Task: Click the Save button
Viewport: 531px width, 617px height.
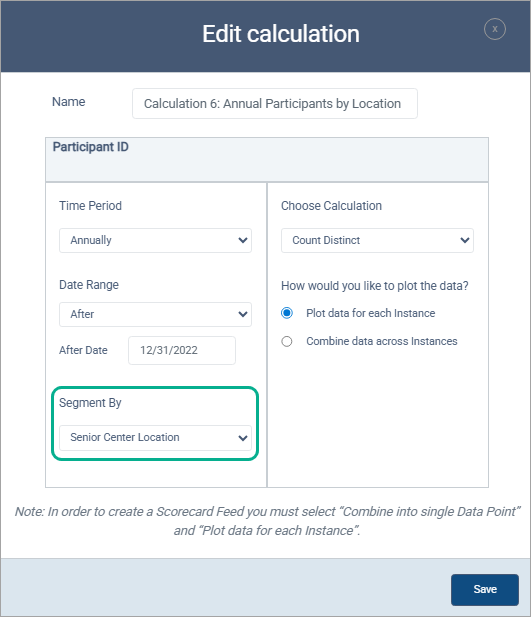Action: (485, 589)
